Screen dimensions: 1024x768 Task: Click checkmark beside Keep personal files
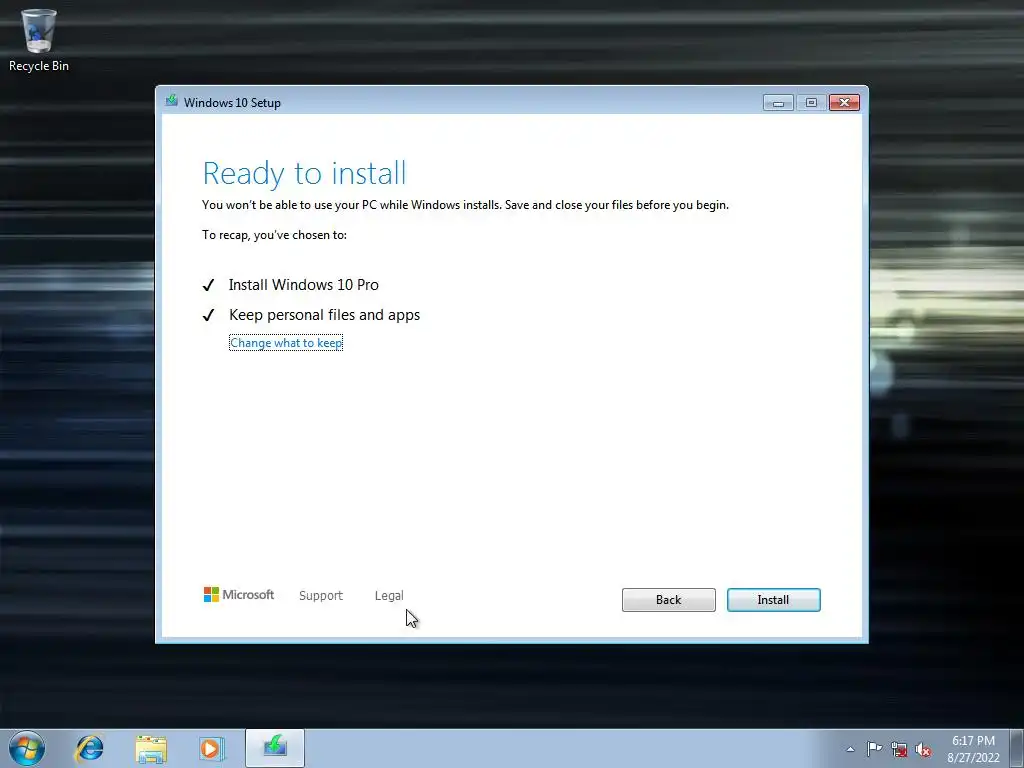[x=208, y=315]
